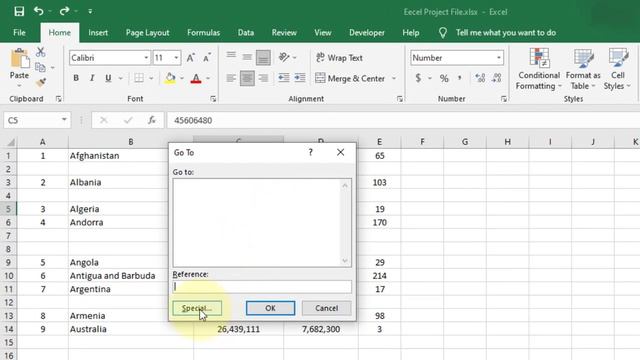640x360 pixels.
Task: Open the font color dropdown arrow
Action: [208, 78]
